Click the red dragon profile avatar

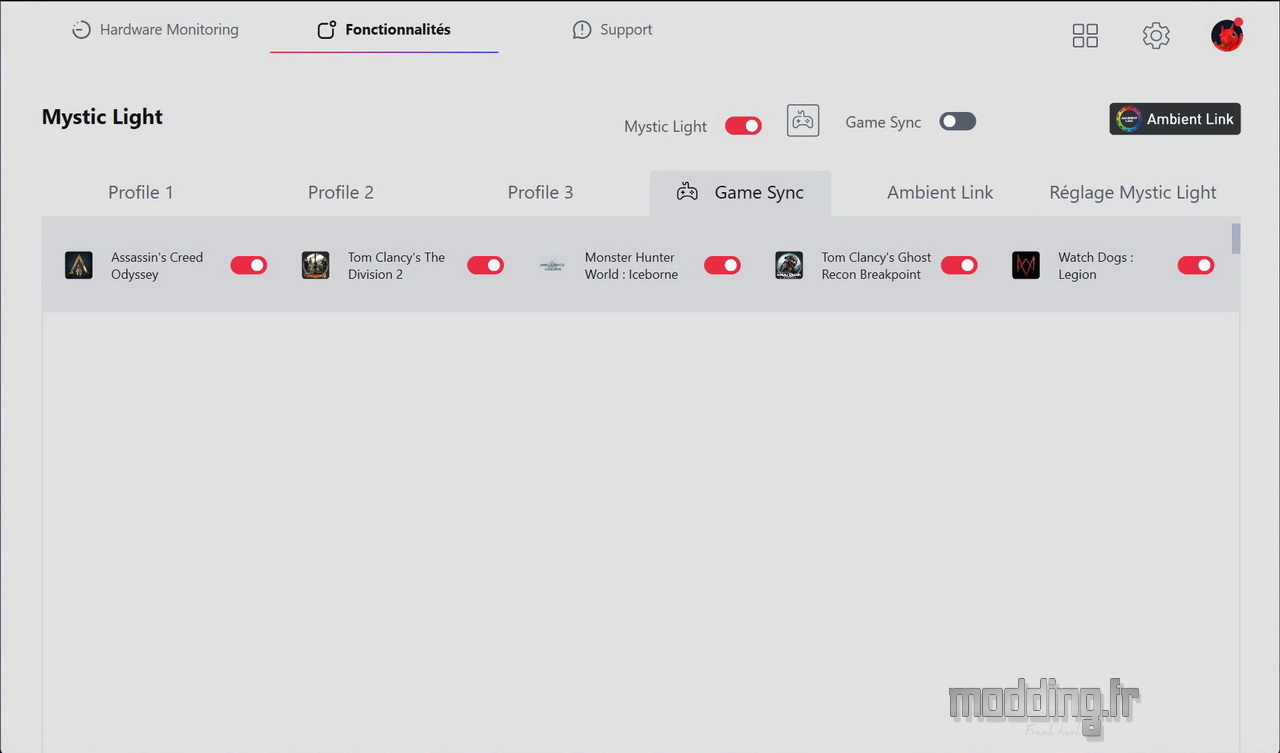(1227, 35)
